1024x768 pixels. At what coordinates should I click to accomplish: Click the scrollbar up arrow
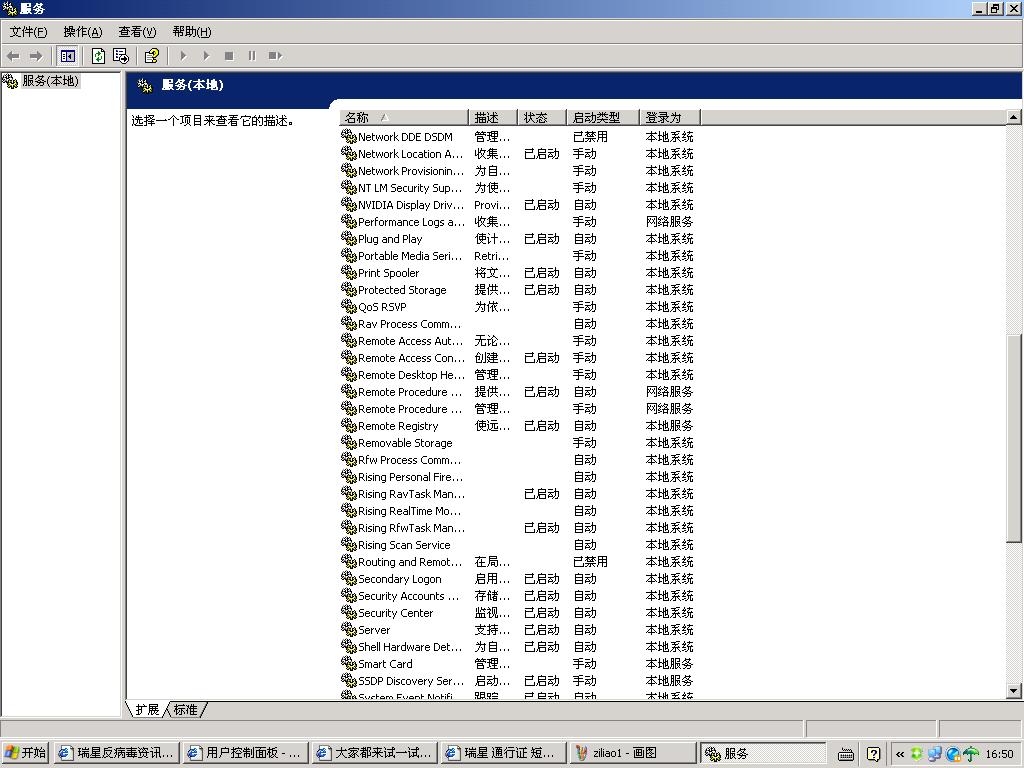coord(1014,118)
